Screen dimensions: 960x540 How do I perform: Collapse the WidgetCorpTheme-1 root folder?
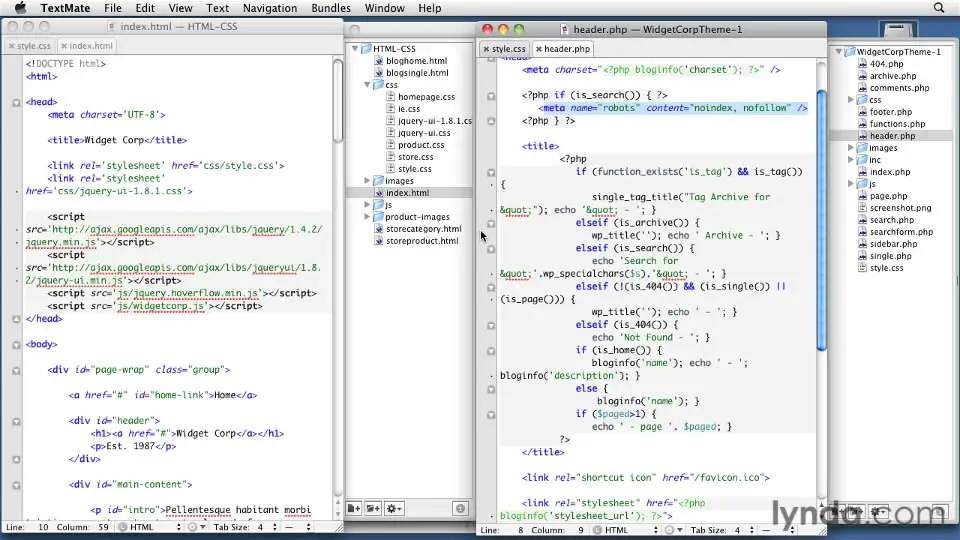click(839, 51)
